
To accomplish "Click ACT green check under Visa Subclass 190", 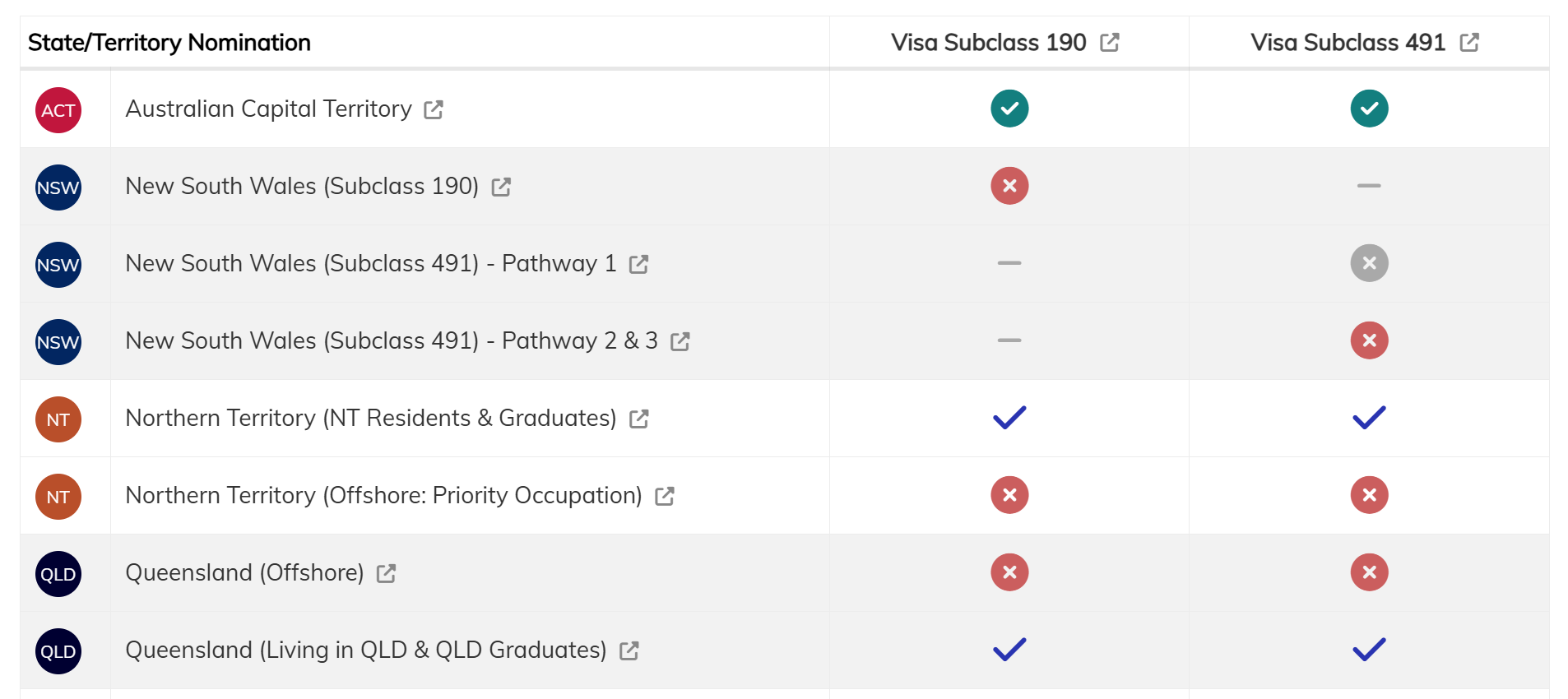I will [x=1009, y=109].
